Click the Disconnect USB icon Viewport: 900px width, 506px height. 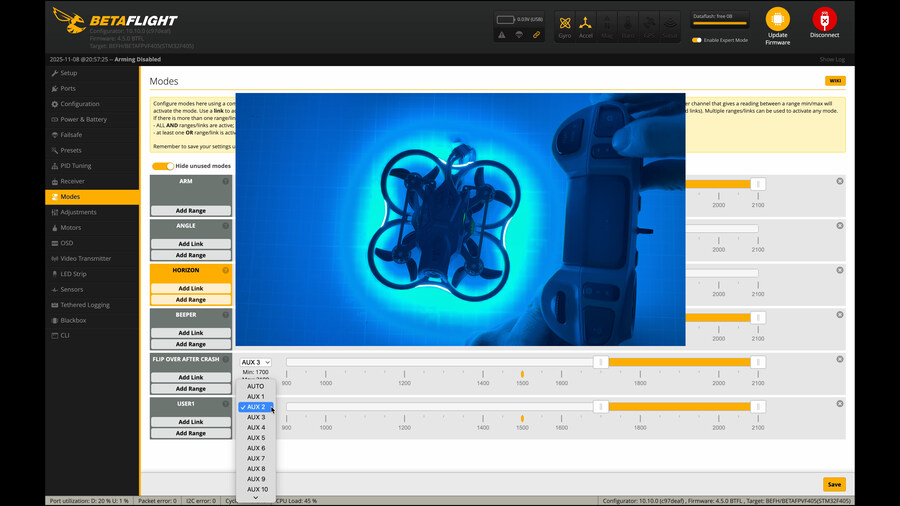pos(824,20)
